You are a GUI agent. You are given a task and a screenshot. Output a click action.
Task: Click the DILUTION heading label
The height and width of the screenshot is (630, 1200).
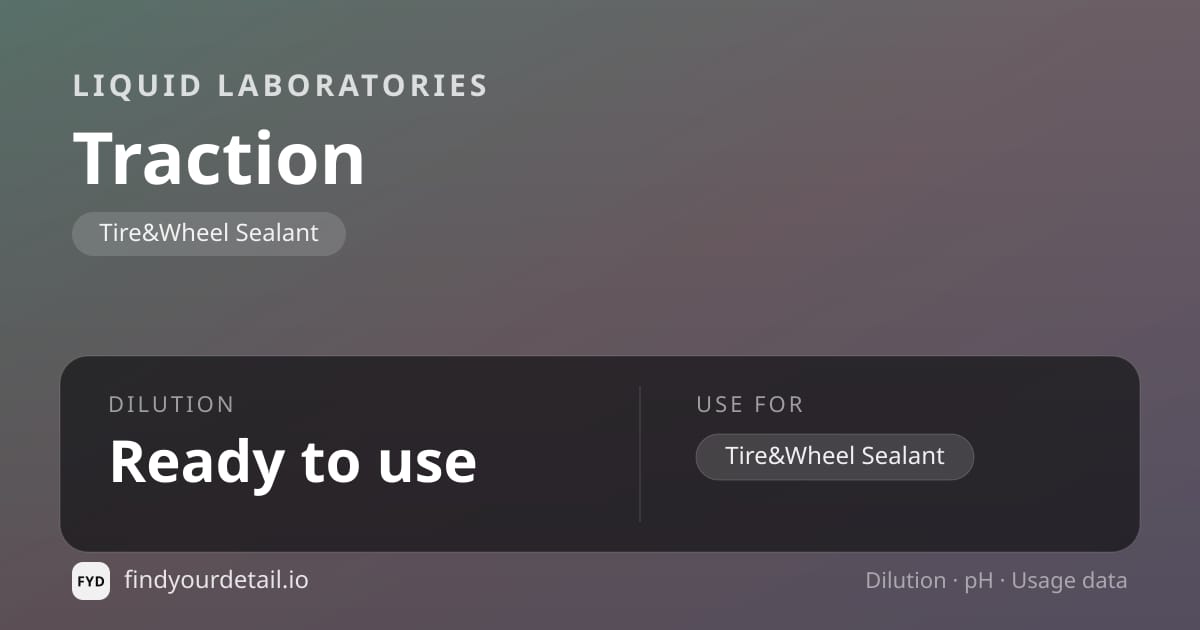pos(171,405)
